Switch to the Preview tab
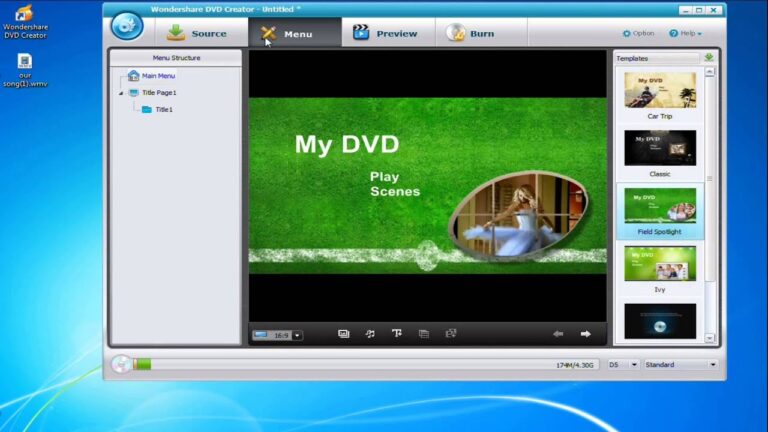 tap(388, 33)
